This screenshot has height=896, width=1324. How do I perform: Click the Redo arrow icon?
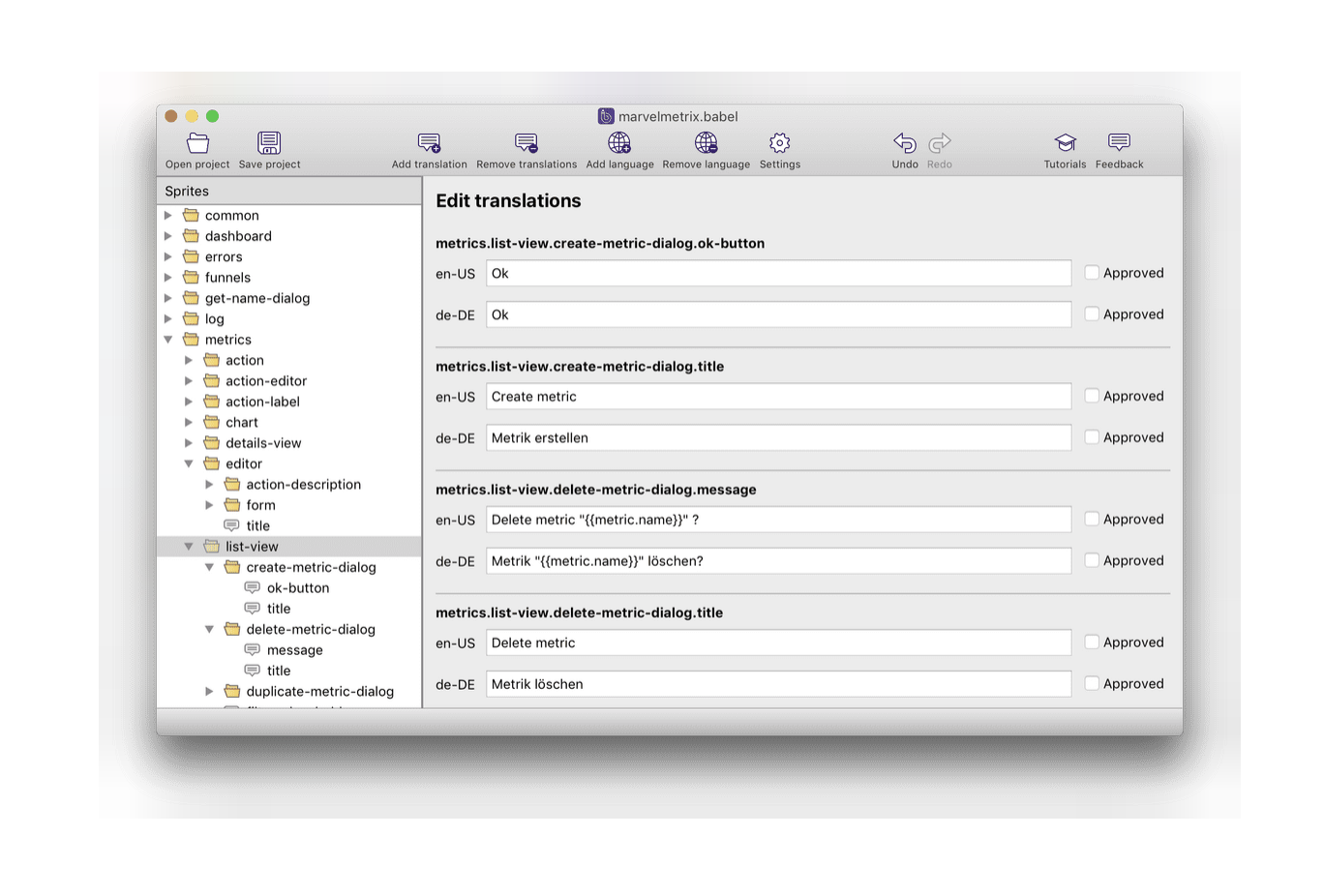coord(940,143)
